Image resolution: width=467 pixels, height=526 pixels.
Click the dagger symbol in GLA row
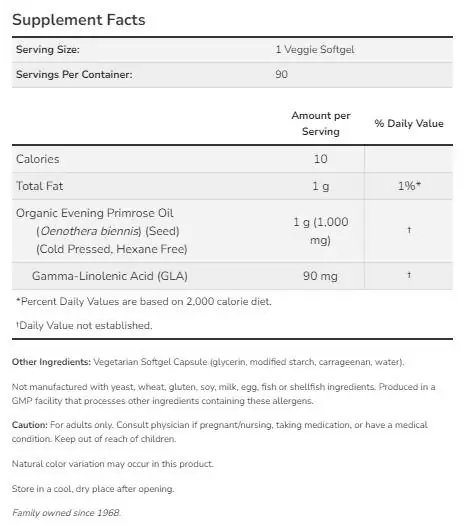(409, 275)
